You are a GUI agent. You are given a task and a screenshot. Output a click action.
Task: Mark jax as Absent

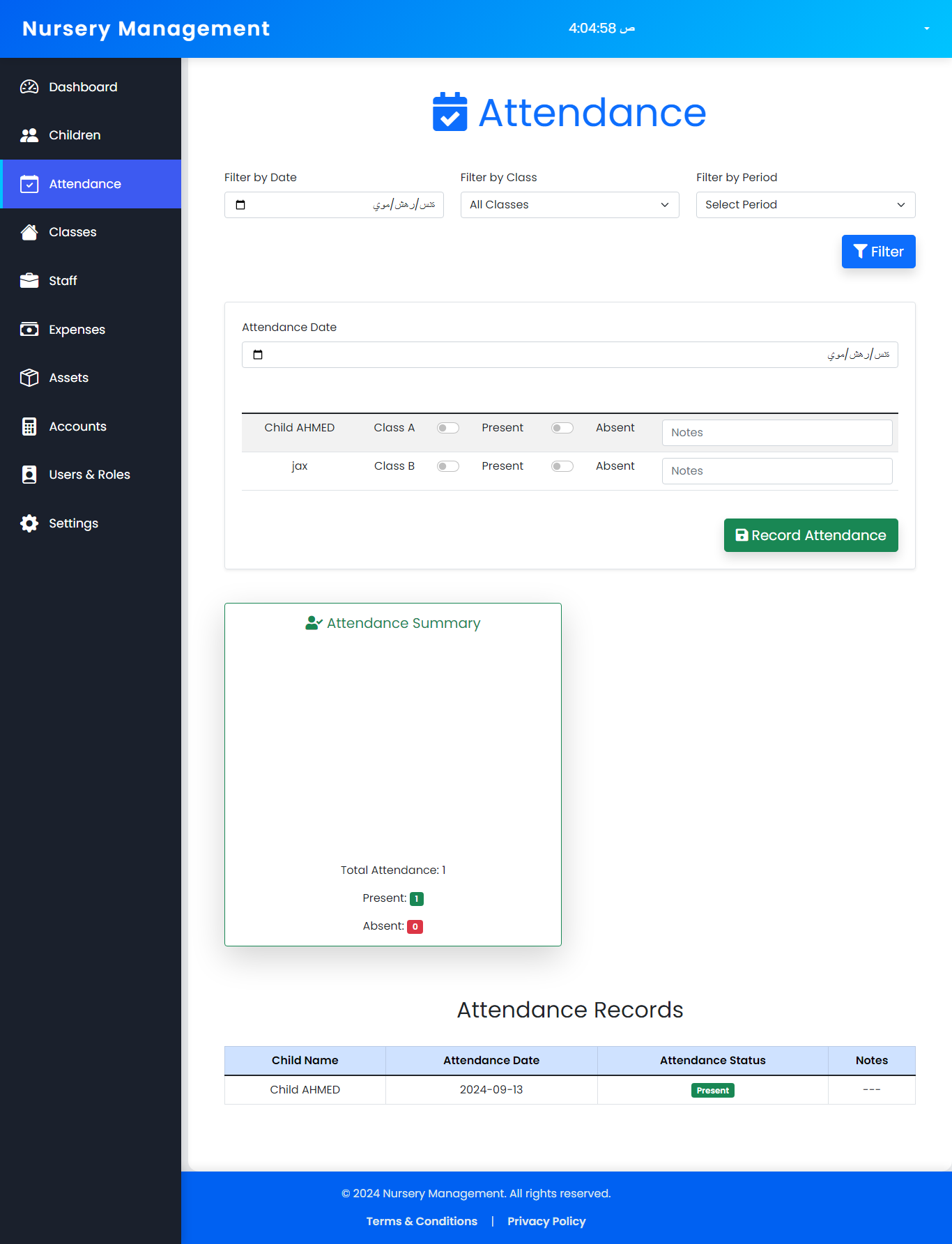(562, 466)
